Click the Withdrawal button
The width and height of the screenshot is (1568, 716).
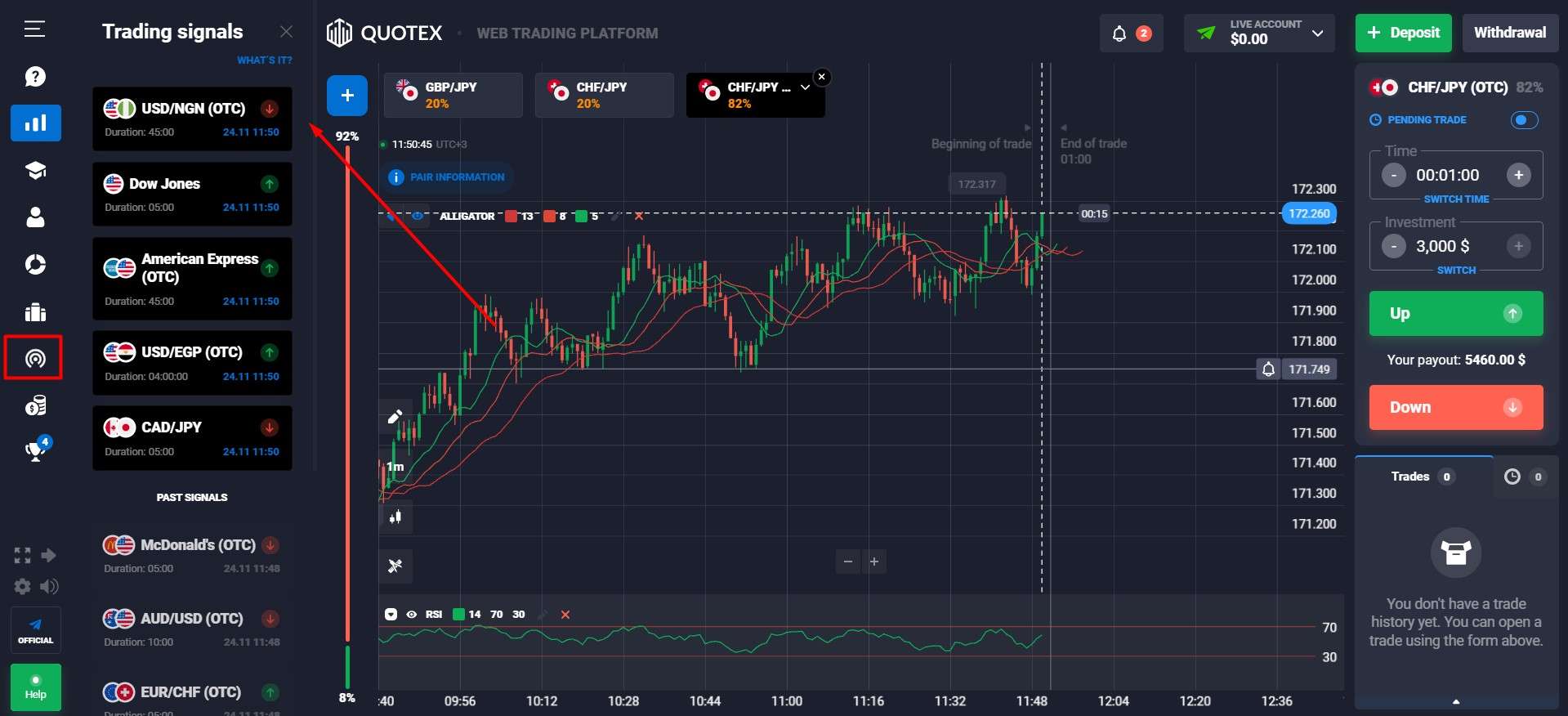[x=1510, y=33]
